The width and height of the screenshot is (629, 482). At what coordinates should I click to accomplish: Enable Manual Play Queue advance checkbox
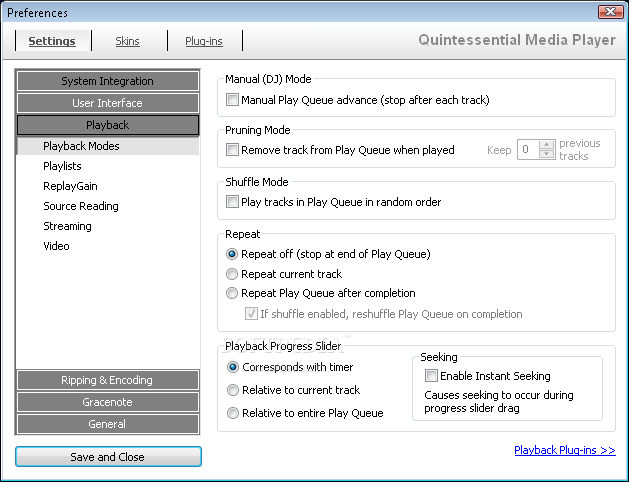pyautogui.click(x=232, y=99)
